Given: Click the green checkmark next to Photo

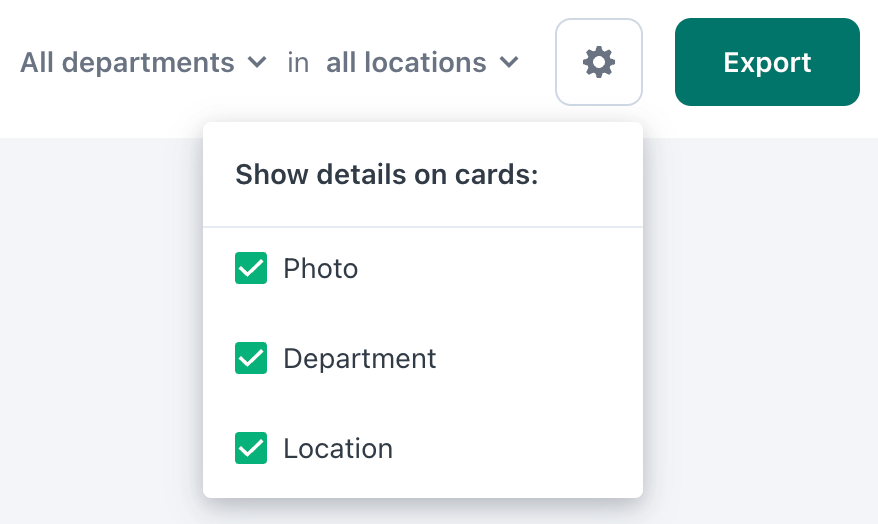Looking at the screenshot, I should tap(251, 268).
